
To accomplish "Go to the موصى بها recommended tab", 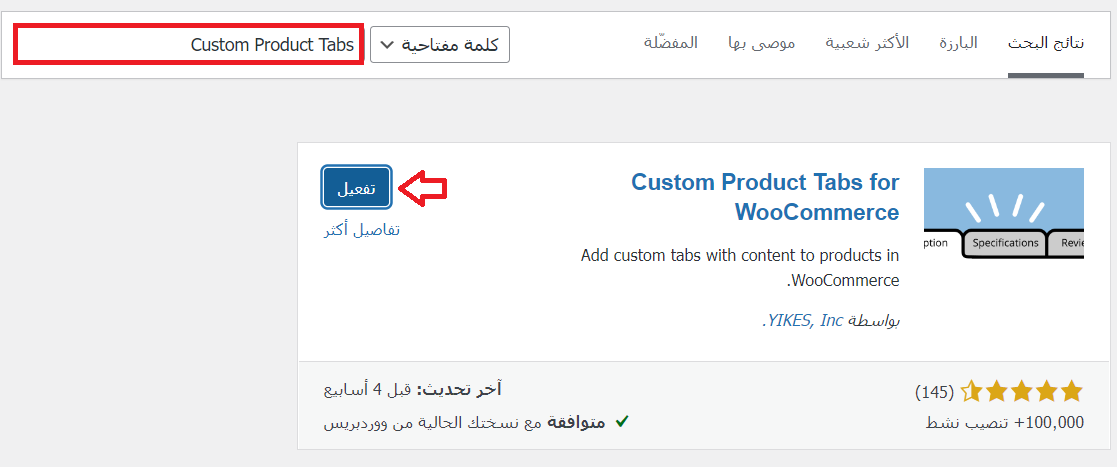I will pos(761,43).
